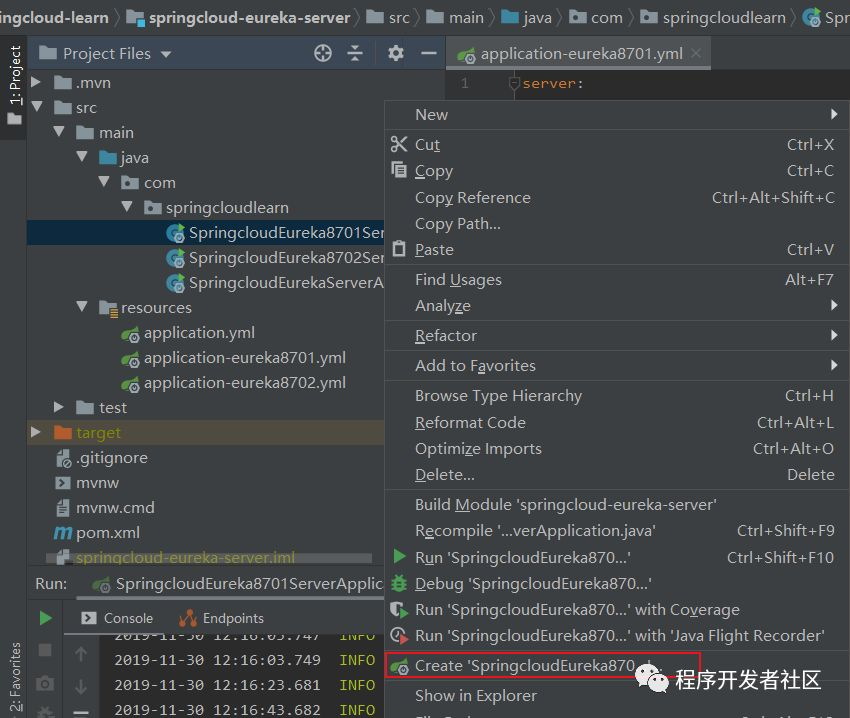The image size is (850, 718).
Task: Open the Refactor submenu
Action: pyautogui.click(x=617, y=336)
